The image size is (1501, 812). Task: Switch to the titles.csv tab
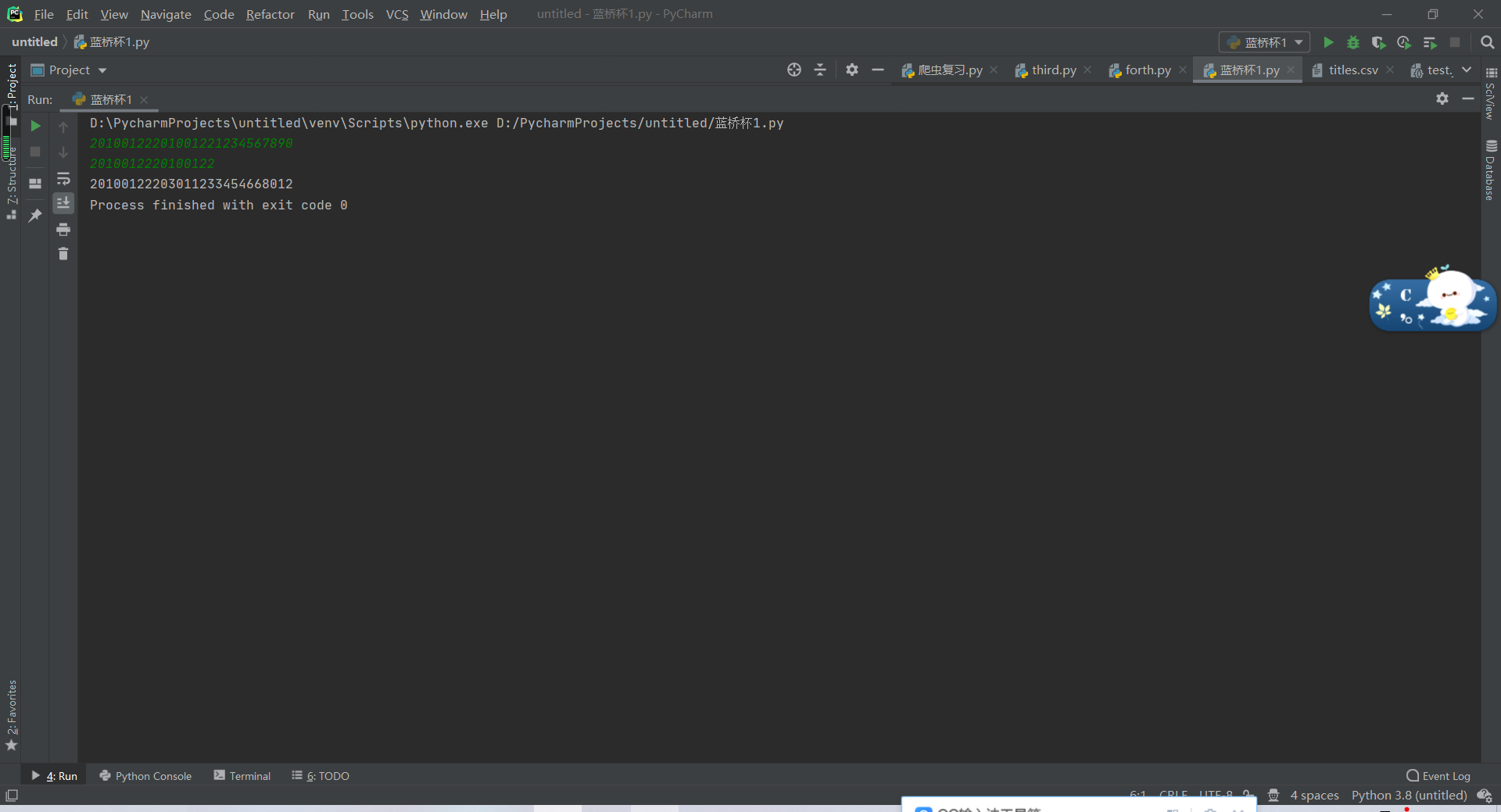1351,70
